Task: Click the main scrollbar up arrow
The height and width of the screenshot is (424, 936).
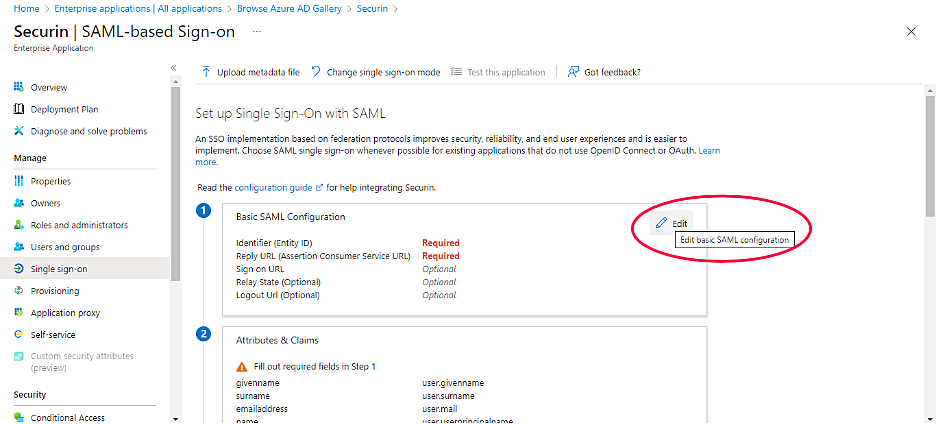Action: 930,90
